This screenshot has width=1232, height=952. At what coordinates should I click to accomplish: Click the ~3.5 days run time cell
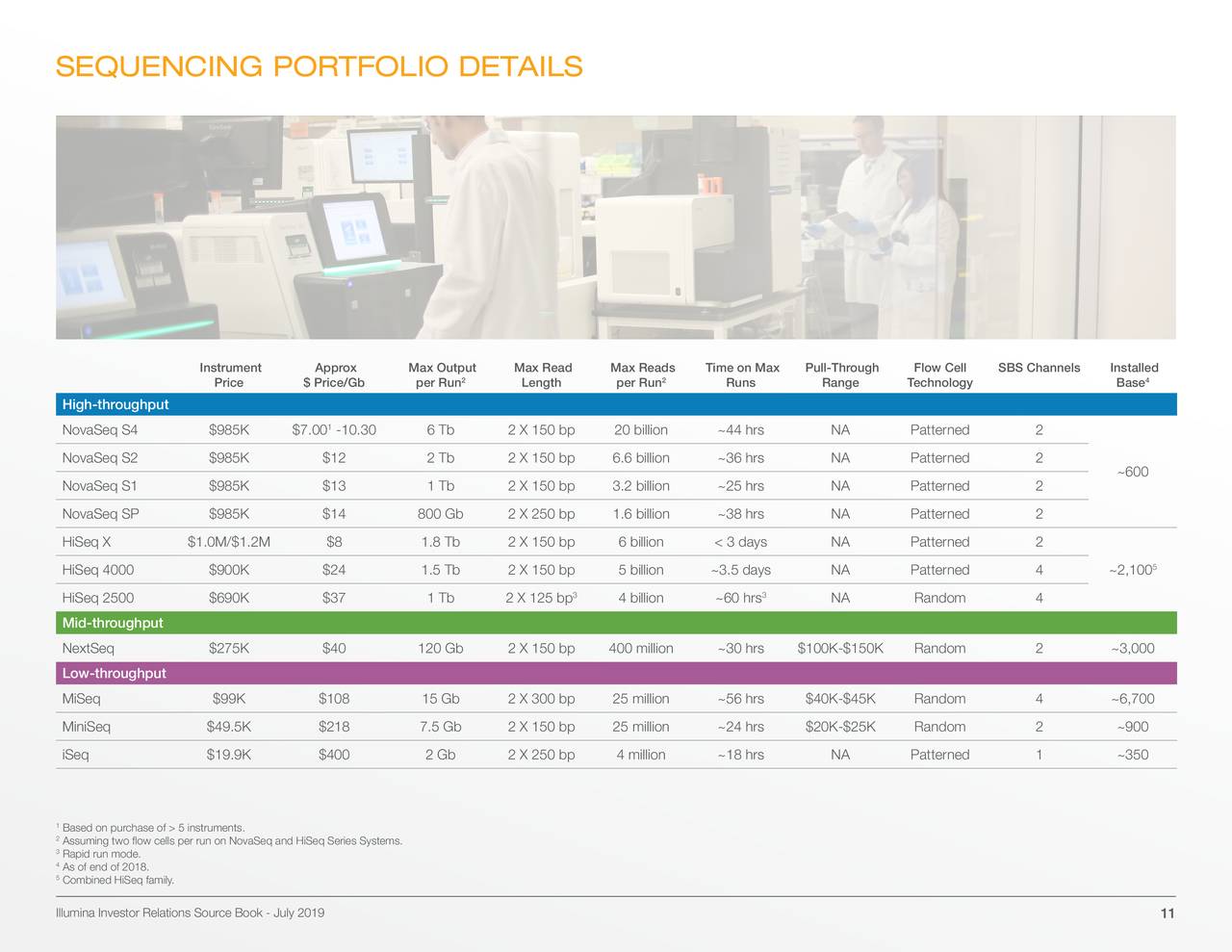coord(741,570)
